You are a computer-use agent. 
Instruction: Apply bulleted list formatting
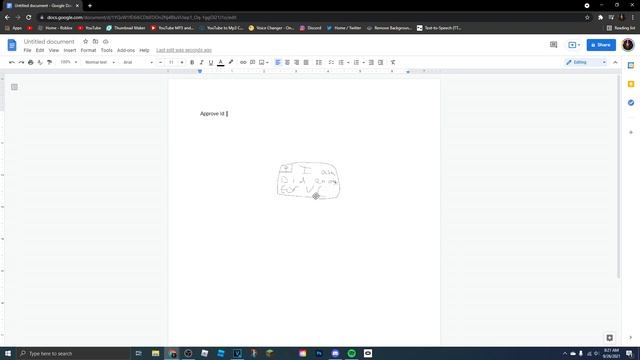[341, 62]
